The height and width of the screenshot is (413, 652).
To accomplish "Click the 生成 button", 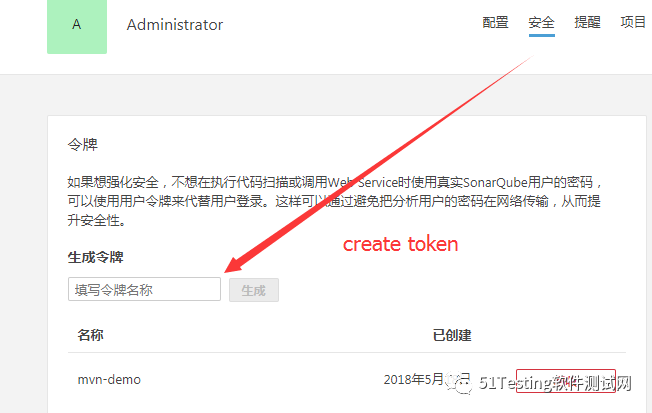I will tap(254, 290).
